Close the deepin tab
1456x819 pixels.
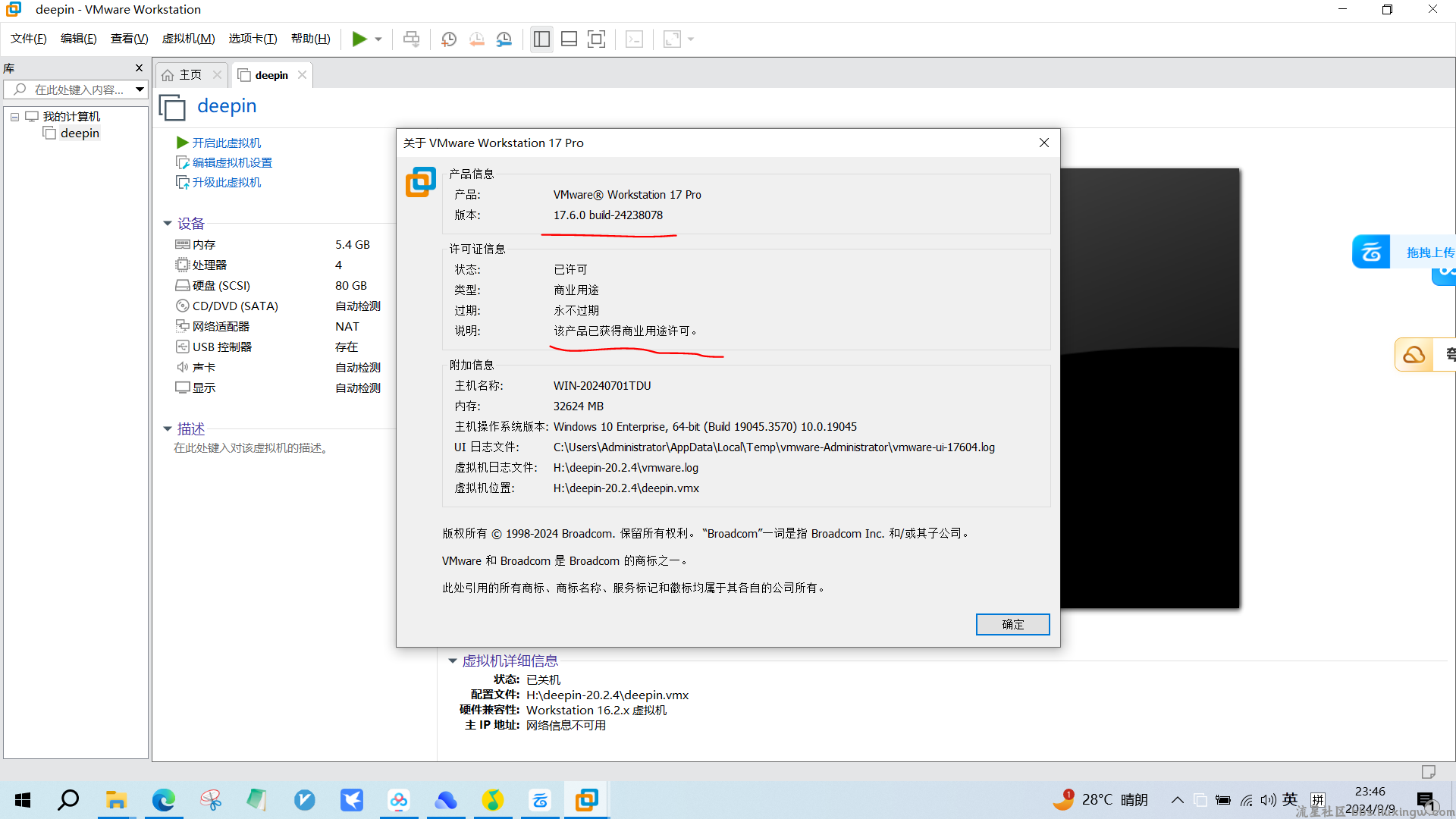pos(302,74)
